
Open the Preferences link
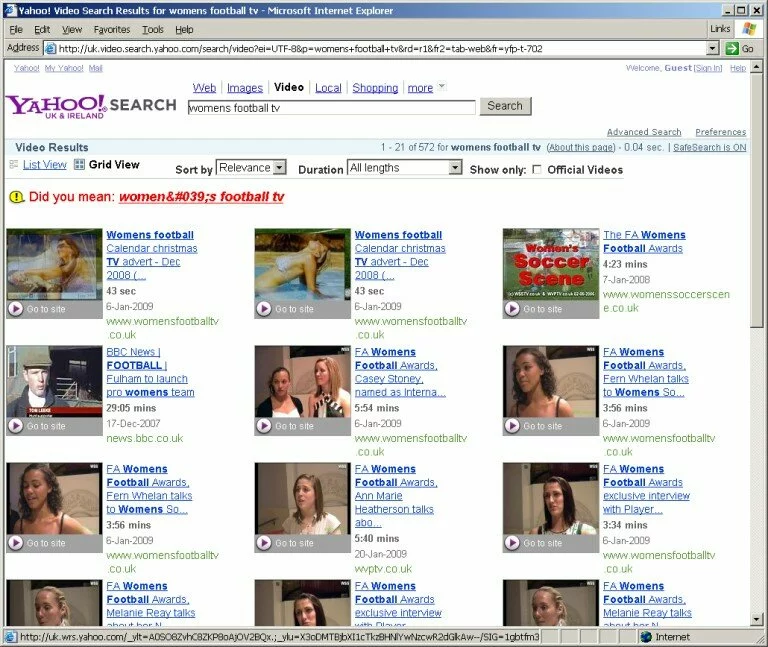tap(720, 132)
